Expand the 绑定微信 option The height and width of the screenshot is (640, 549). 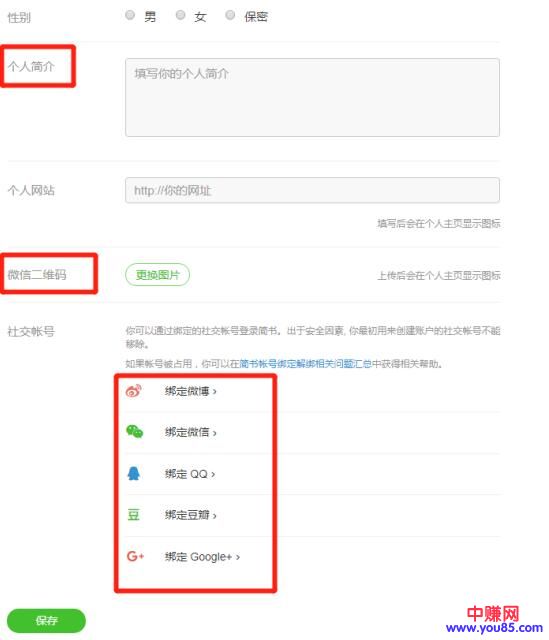[191, 432]
